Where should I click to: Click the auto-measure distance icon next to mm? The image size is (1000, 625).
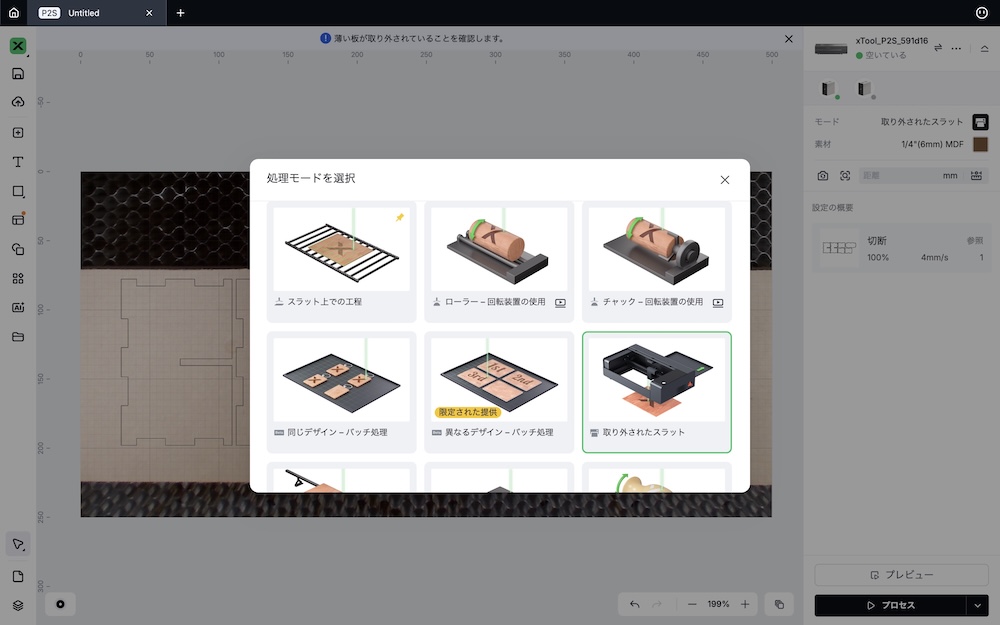(x=978, y=175)
